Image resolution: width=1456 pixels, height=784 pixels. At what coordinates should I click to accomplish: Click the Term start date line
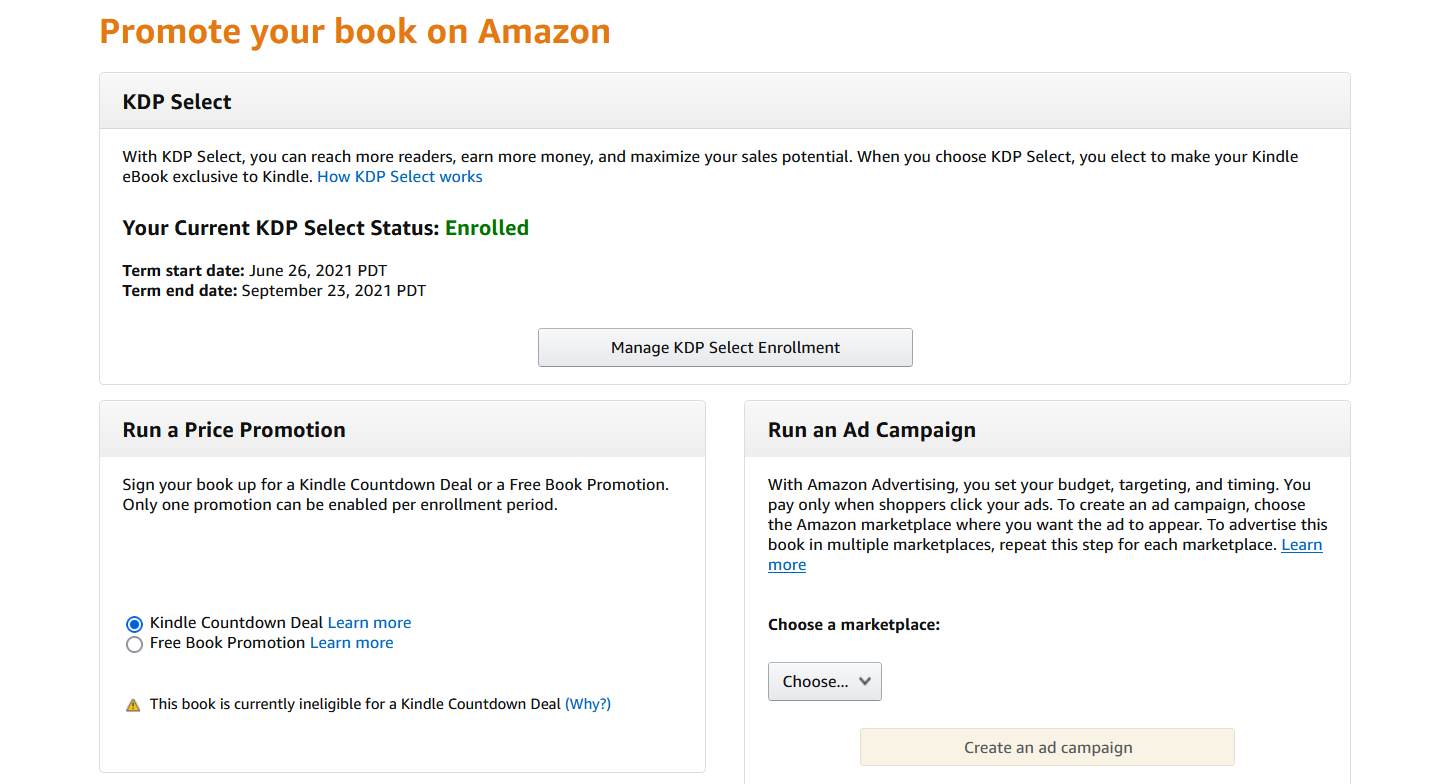[254, 271]
